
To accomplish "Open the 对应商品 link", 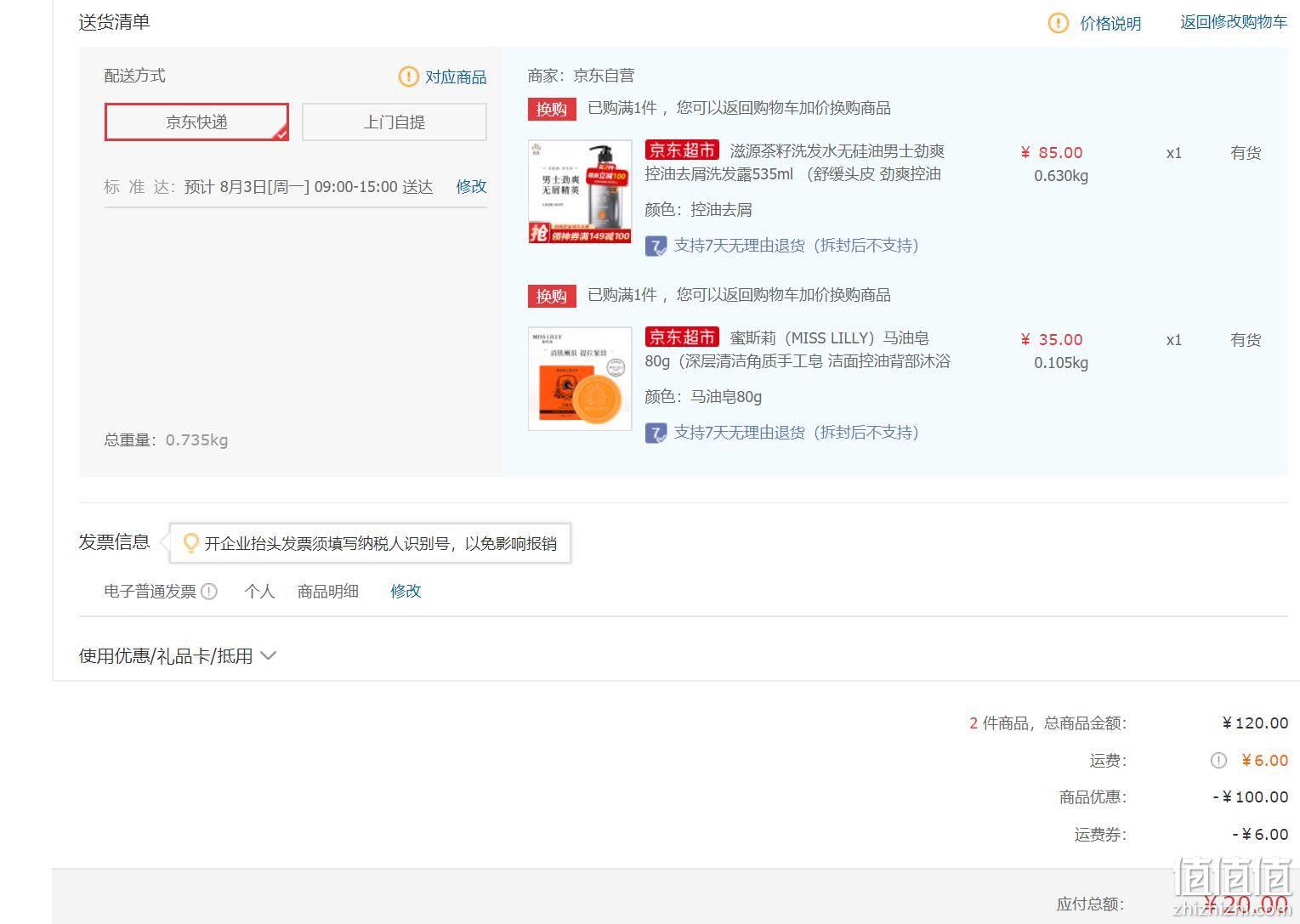I will tap(456, 77).
